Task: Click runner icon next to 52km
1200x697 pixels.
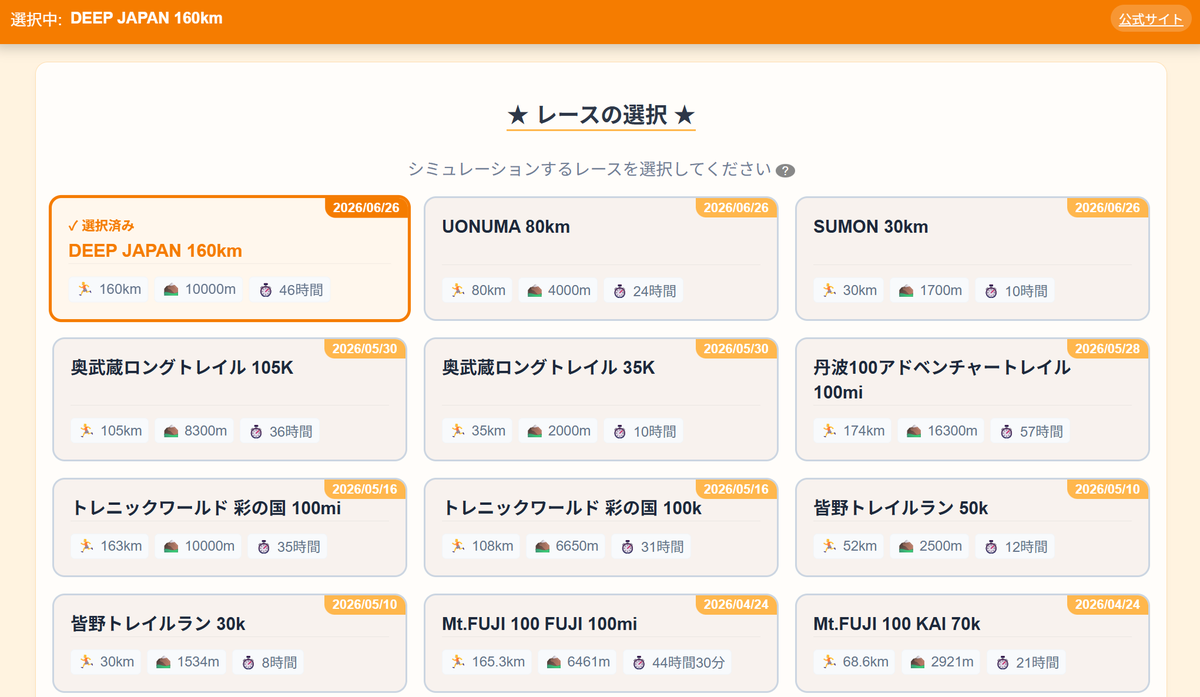Action: point(829,546)
